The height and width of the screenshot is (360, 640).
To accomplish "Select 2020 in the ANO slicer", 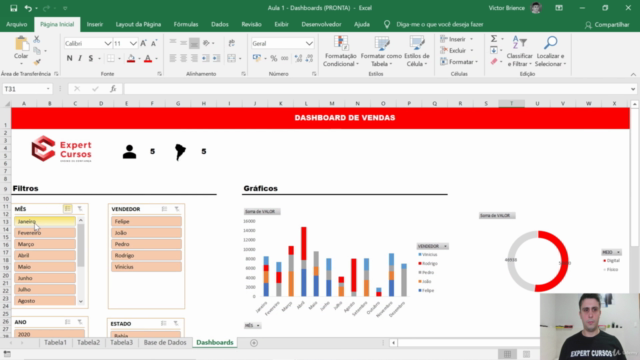I will pos(49,334).
